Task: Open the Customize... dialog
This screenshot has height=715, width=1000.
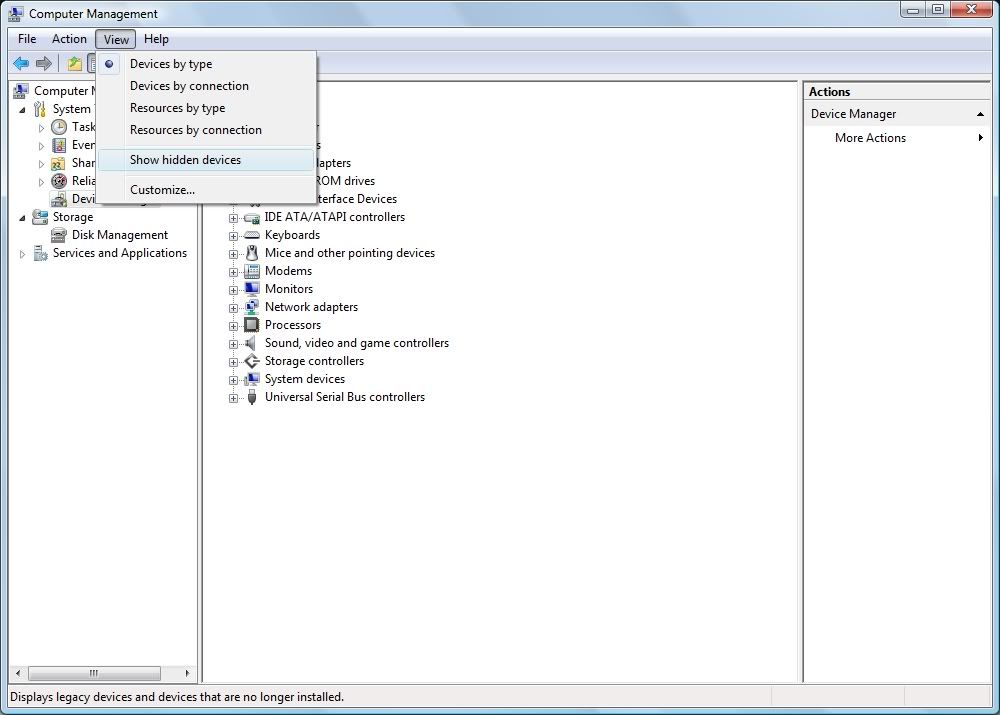Action: coord(207,190)
